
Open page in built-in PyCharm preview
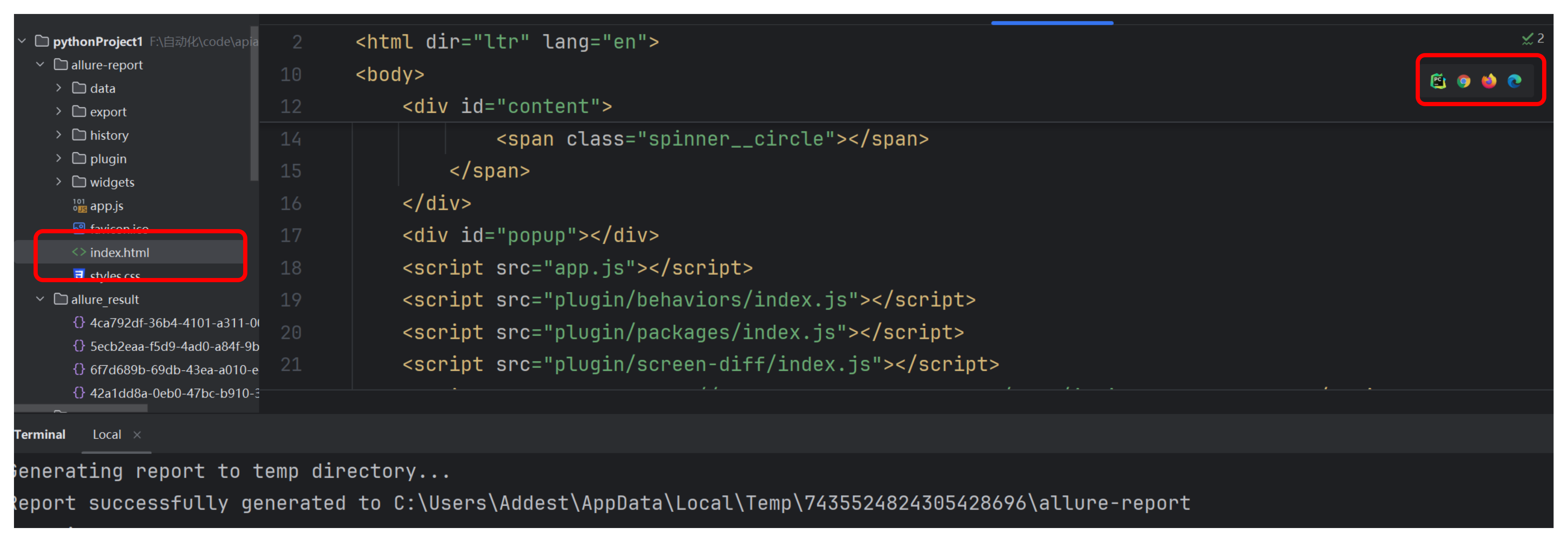tap(1438, 81)
